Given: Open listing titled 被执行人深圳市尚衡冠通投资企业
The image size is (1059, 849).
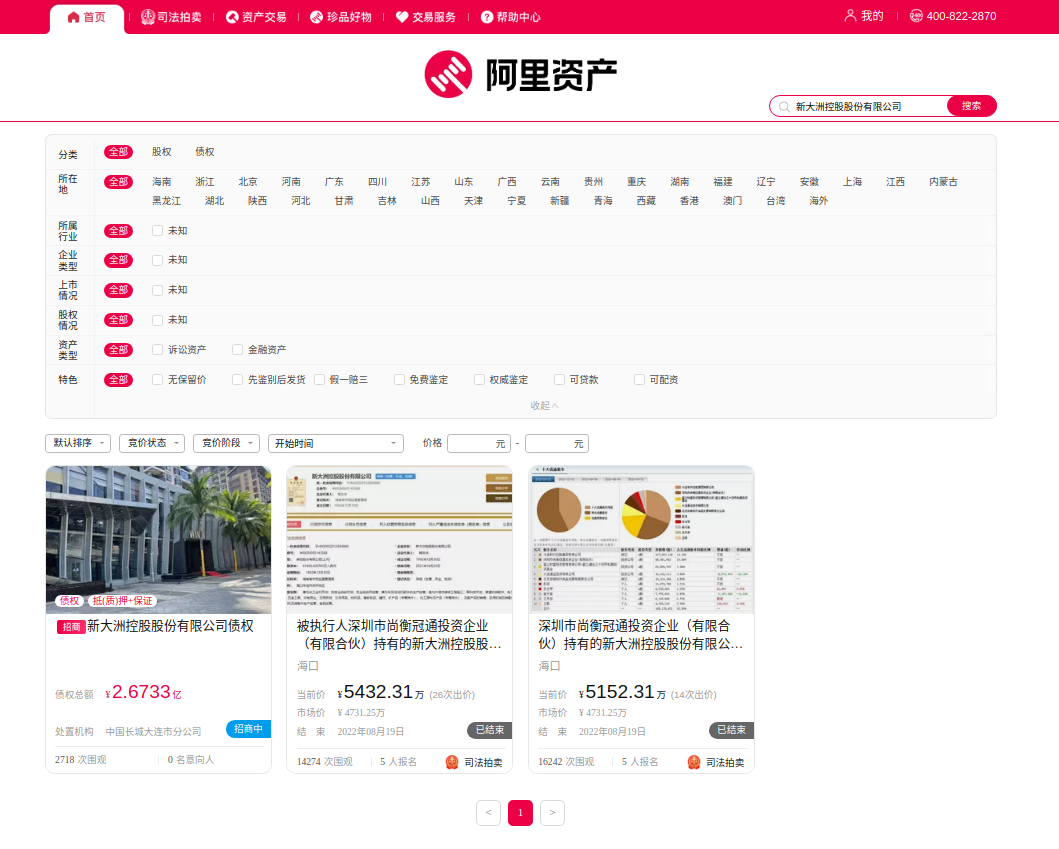Looking at the screenshot, I should (399, 635).
